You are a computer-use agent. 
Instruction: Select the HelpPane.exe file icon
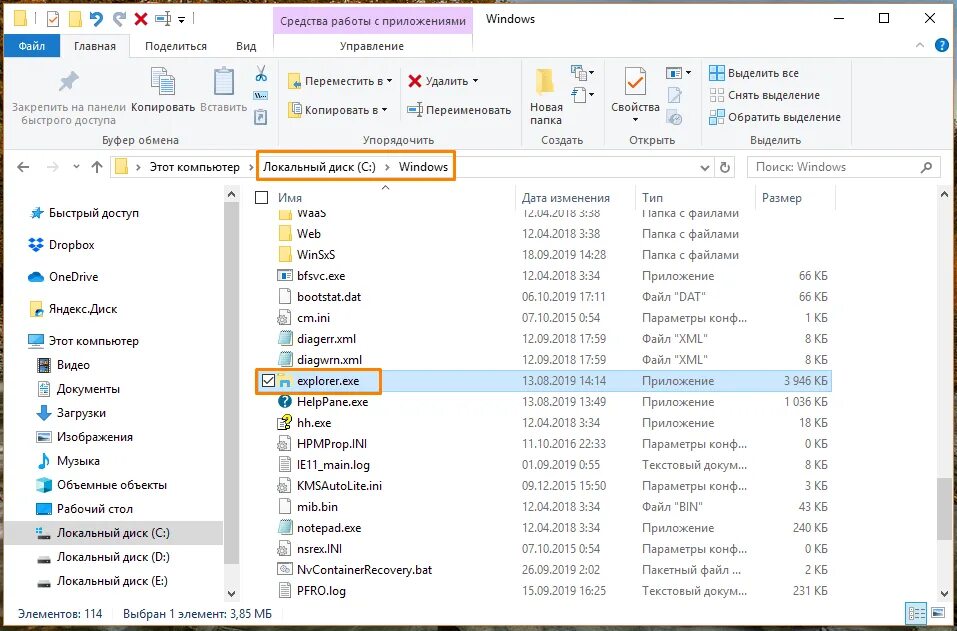click(x=284, y=402)
